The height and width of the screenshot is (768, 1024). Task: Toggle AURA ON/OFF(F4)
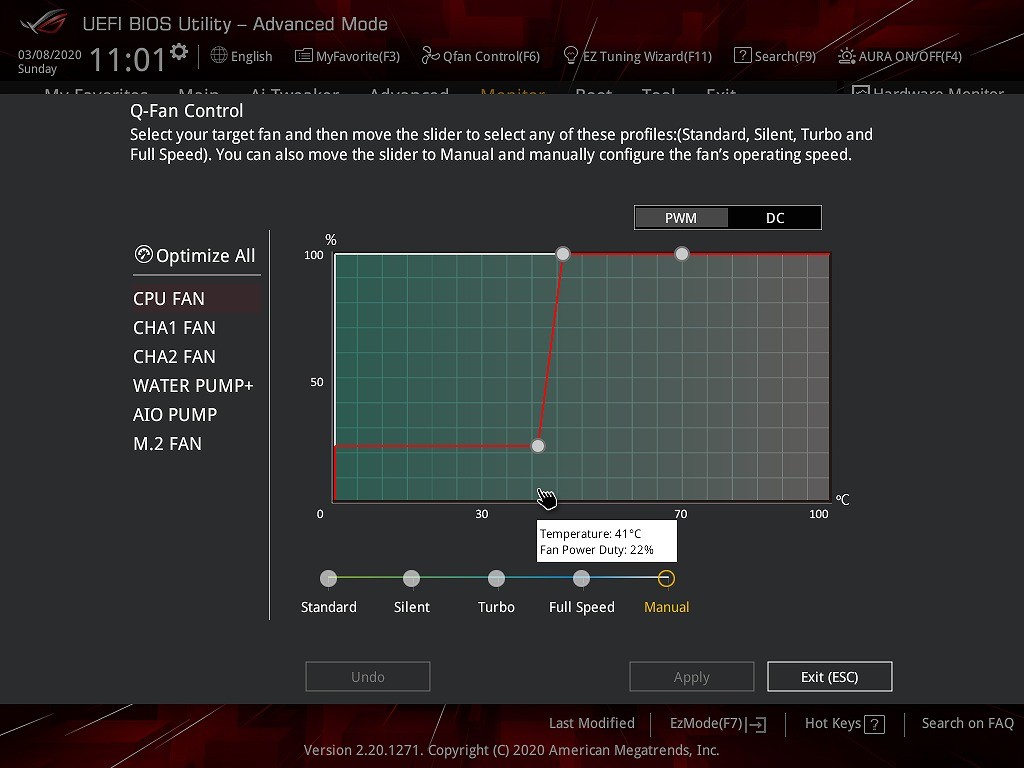pyautogui.click(x=910, y=56)
